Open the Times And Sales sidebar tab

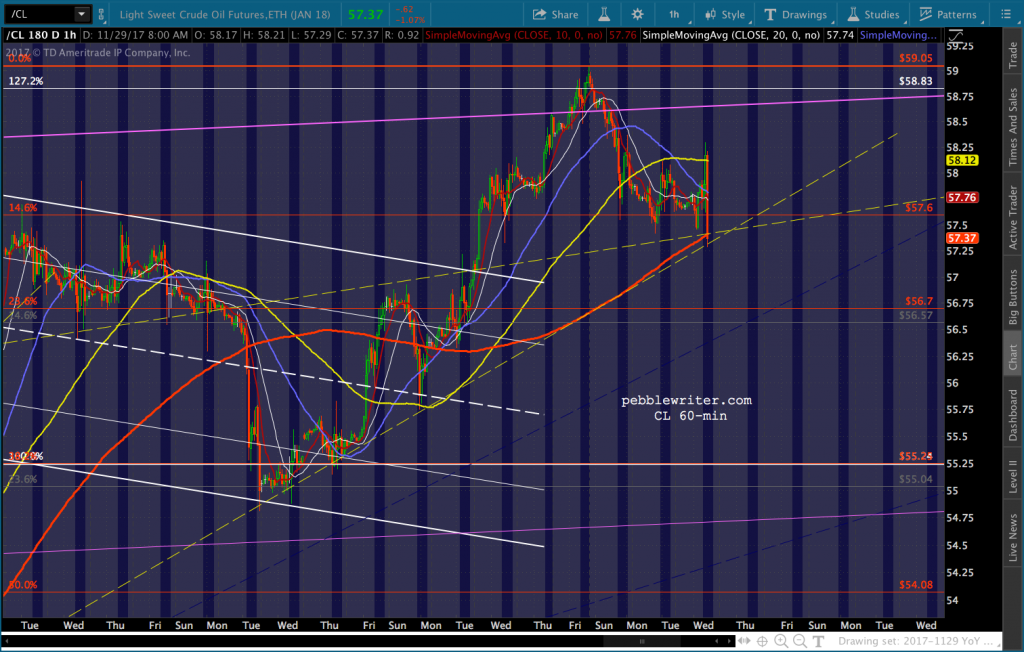click(1013, 126)
